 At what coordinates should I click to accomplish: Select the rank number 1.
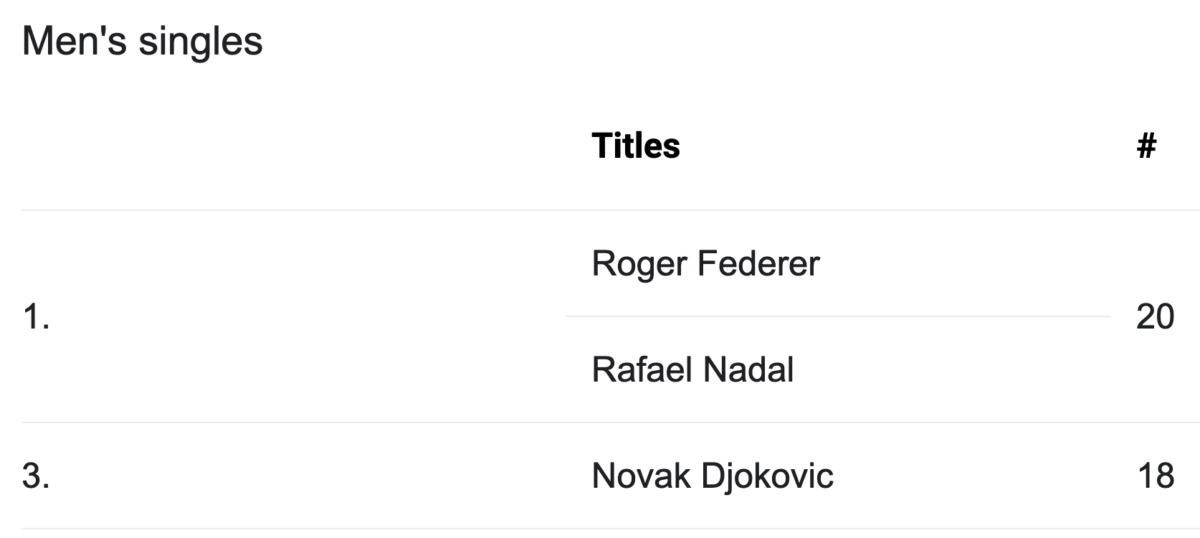point(36,318)
